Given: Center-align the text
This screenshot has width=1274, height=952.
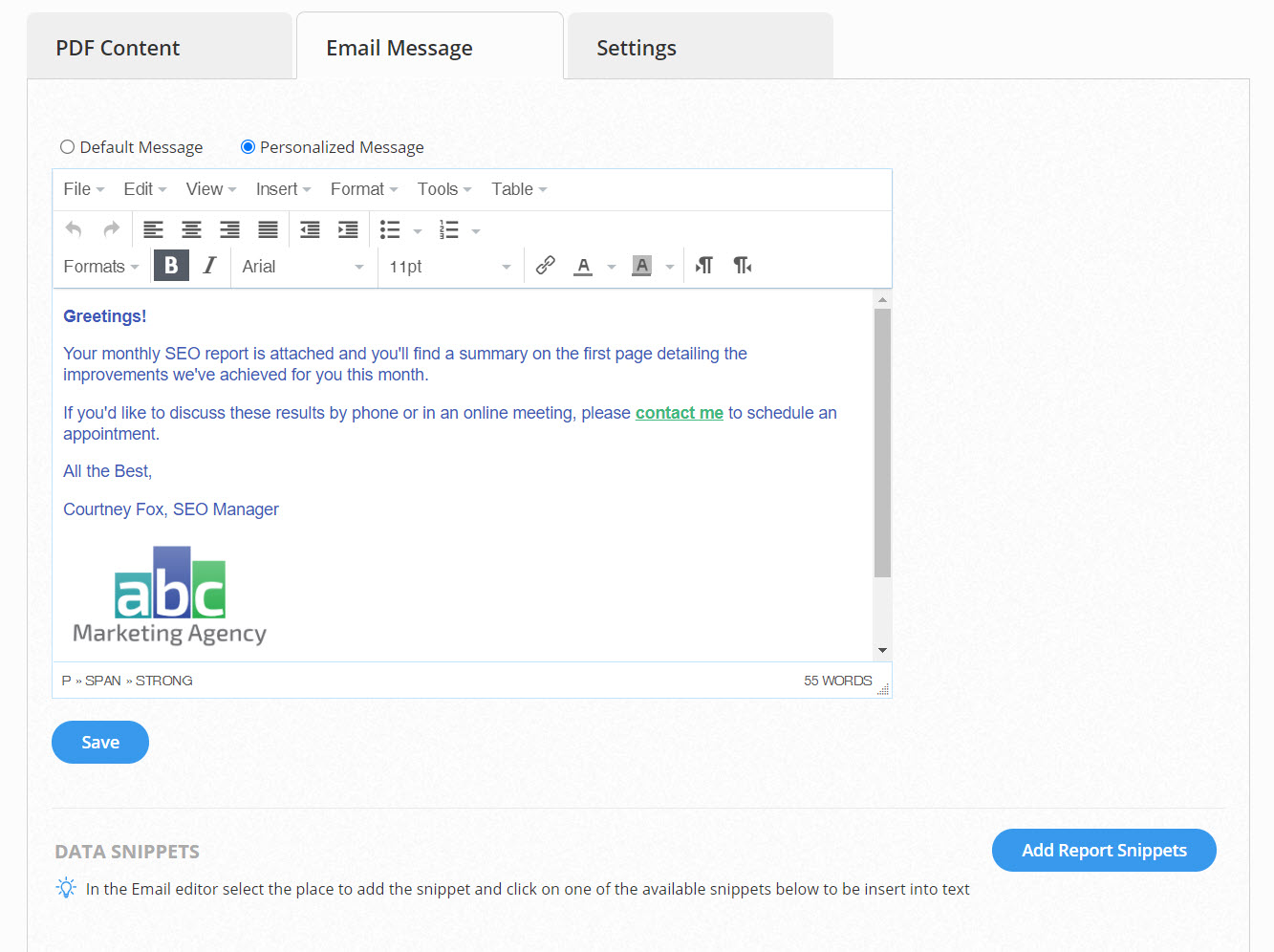Looking at the screenshot, I should coord(191,229).
